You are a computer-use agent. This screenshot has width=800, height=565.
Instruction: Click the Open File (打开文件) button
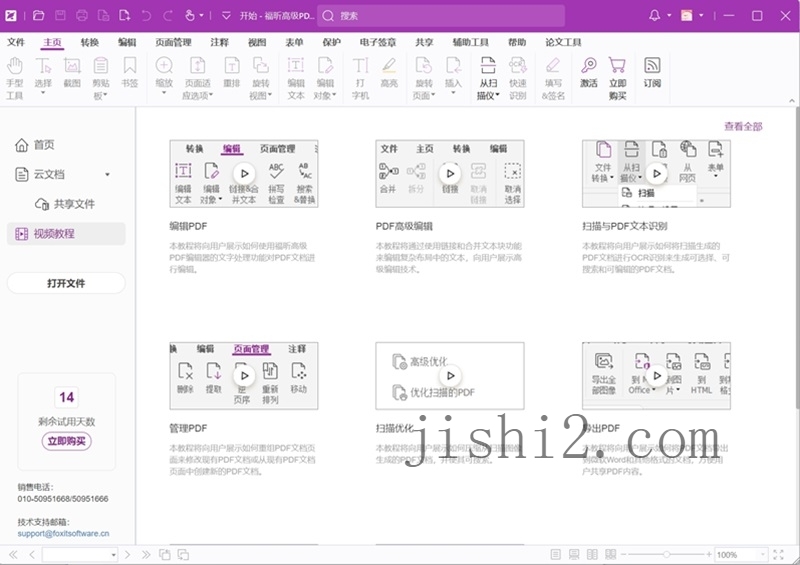point(66,283)
